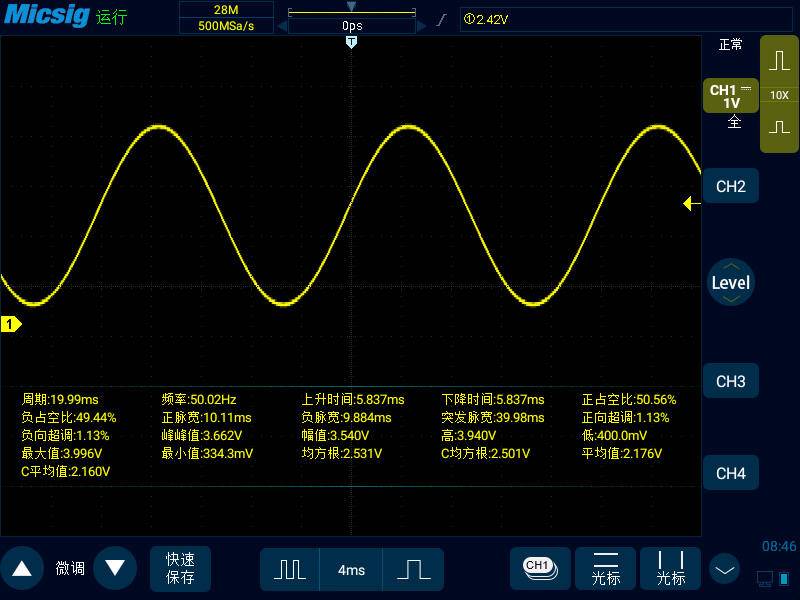800x600 pixels.
Task: Select the 峰峰值:3.662V measurement
Action: click(x=202, y=435)
